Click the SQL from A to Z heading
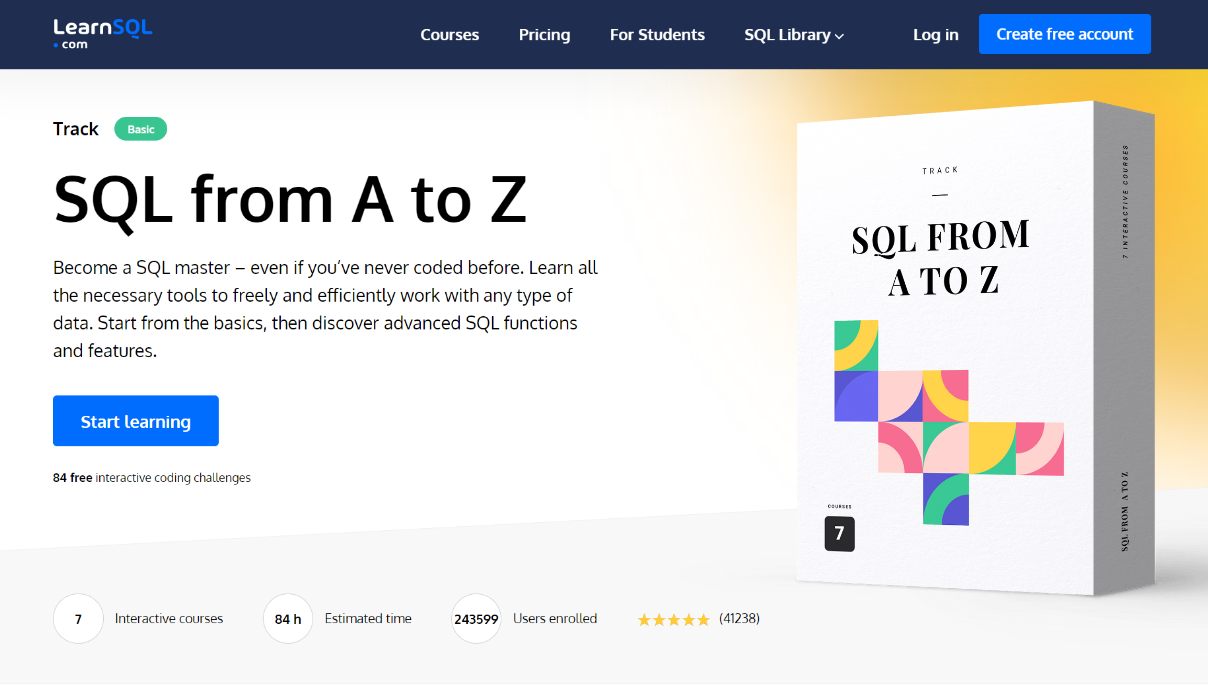 point(290,198)
